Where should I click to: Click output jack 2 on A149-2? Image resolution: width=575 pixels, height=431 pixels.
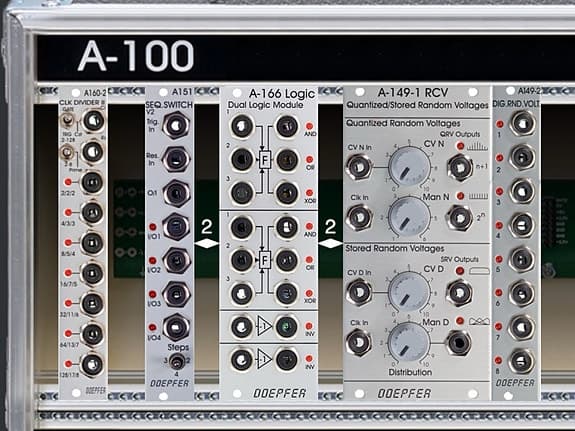click(x=522, y=157)
